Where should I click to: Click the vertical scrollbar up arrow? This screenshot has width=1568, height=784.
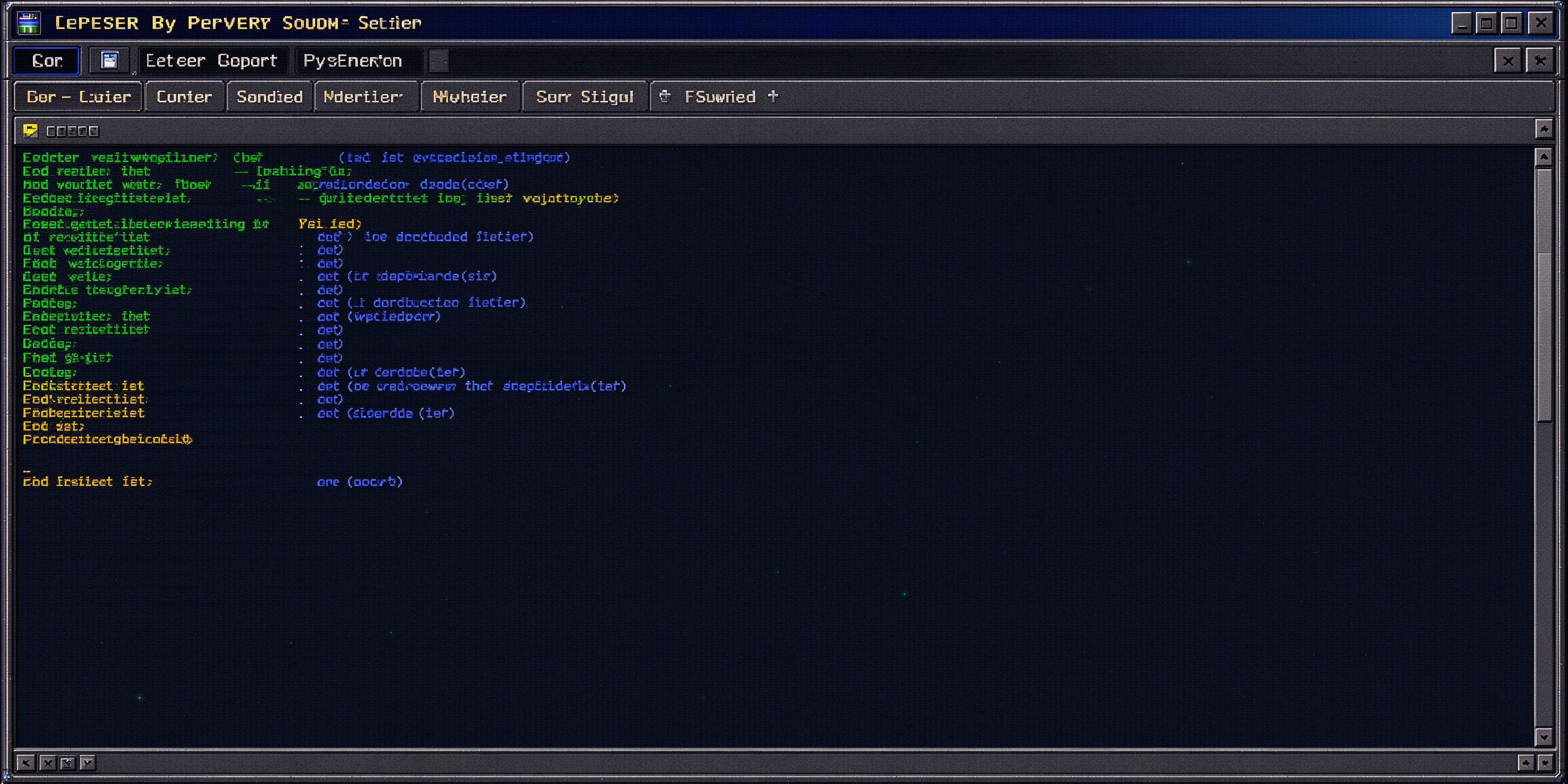[1544, 157]
